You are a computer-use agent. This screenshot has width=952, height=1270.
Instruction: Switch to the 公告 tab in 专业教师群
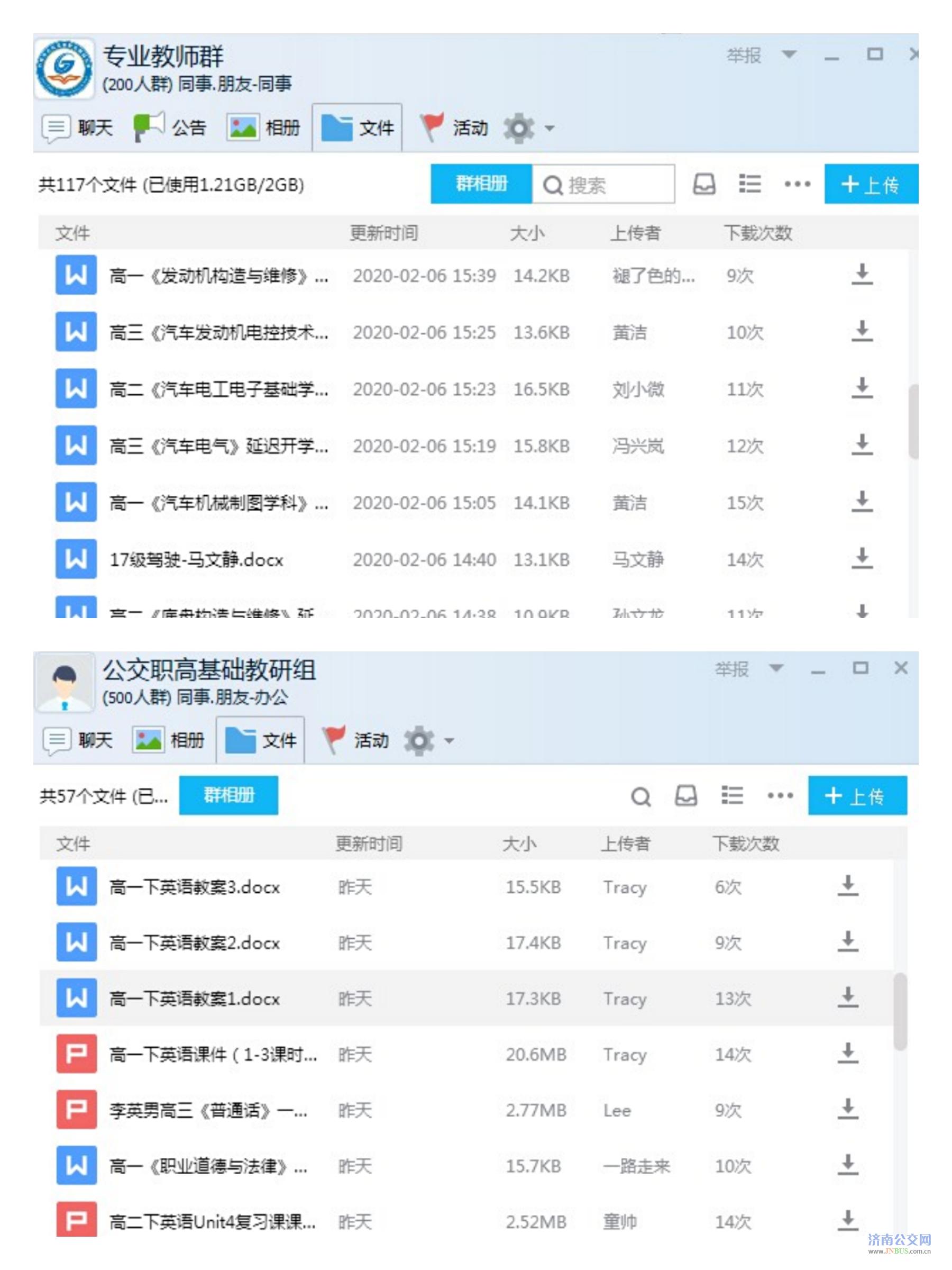[169, 128]
